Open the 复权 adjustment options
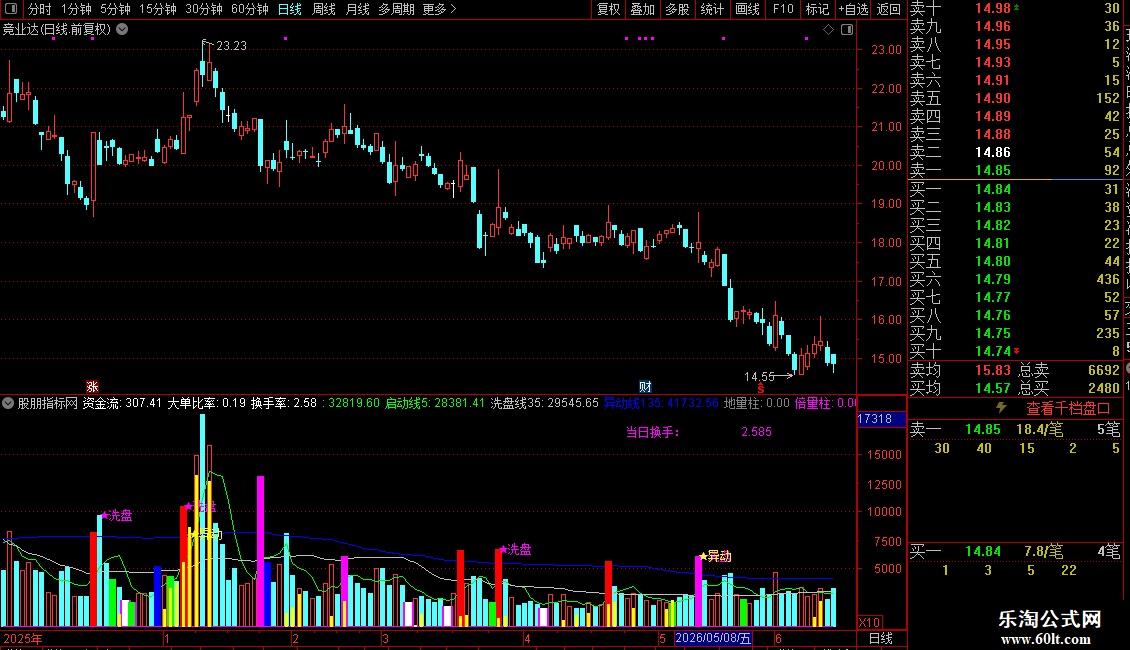This screenshot has height=650, width=1130. [608, 9]
